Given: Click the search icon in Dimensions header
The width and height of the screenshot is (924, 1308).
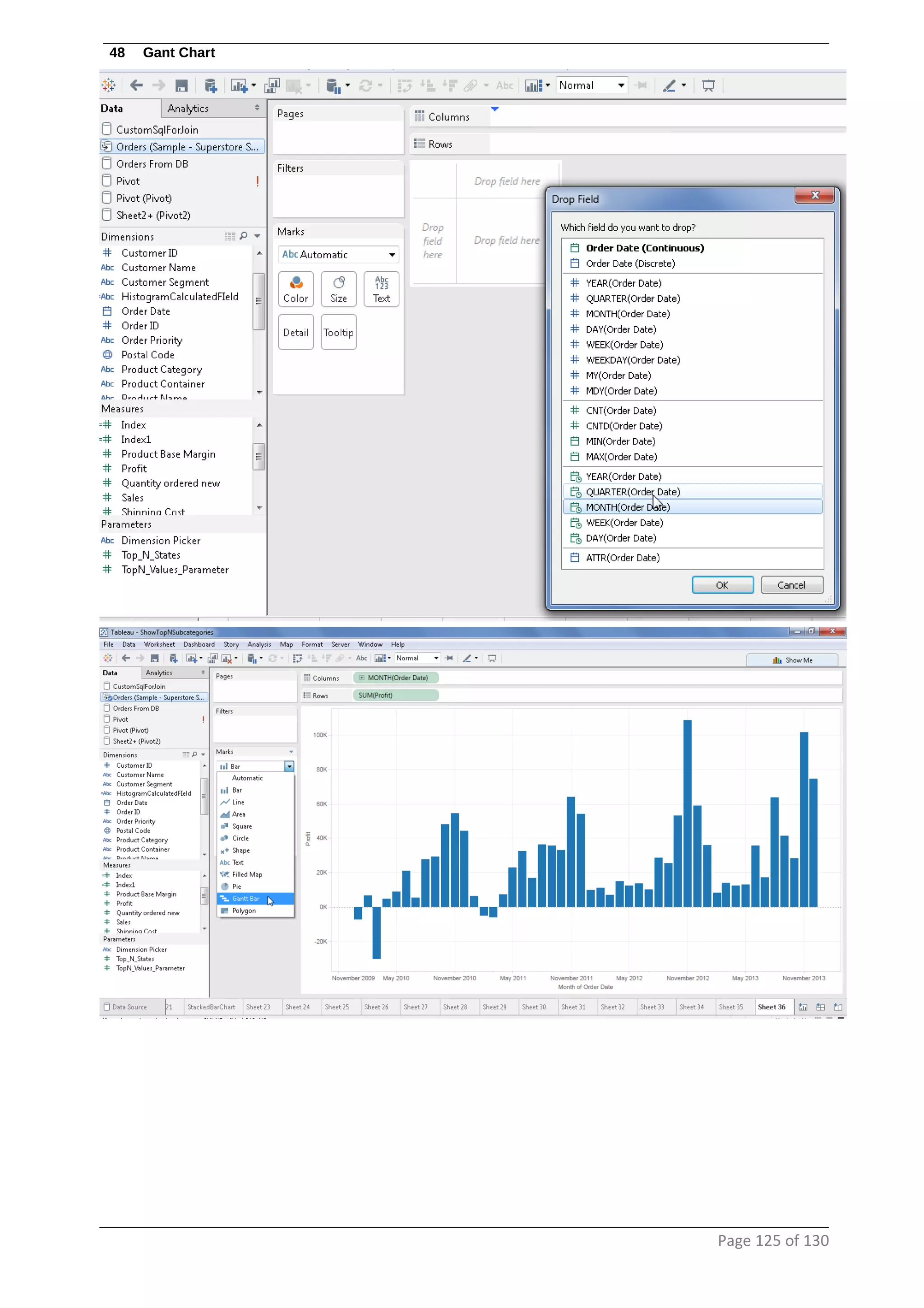Looking at the screenshot, I should 244,236.
